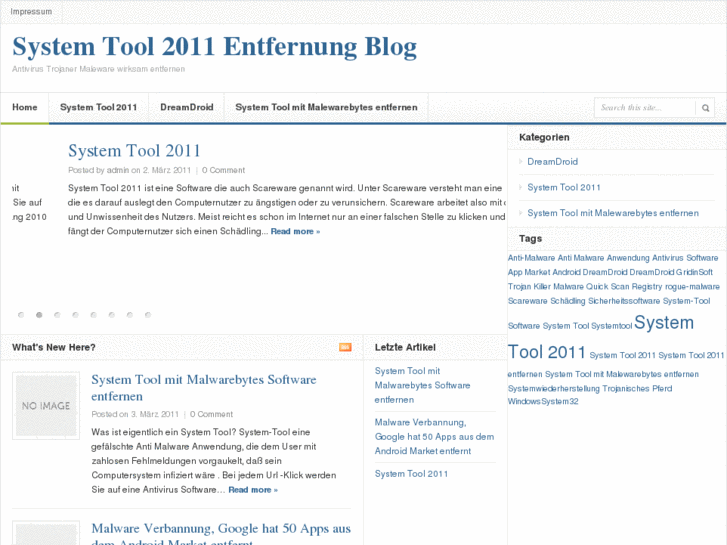Open post title Malware Verbannung, Google hat 50 Apps
Image resolution: width=727 pixels, height=545 pixels.
[221, 533]
